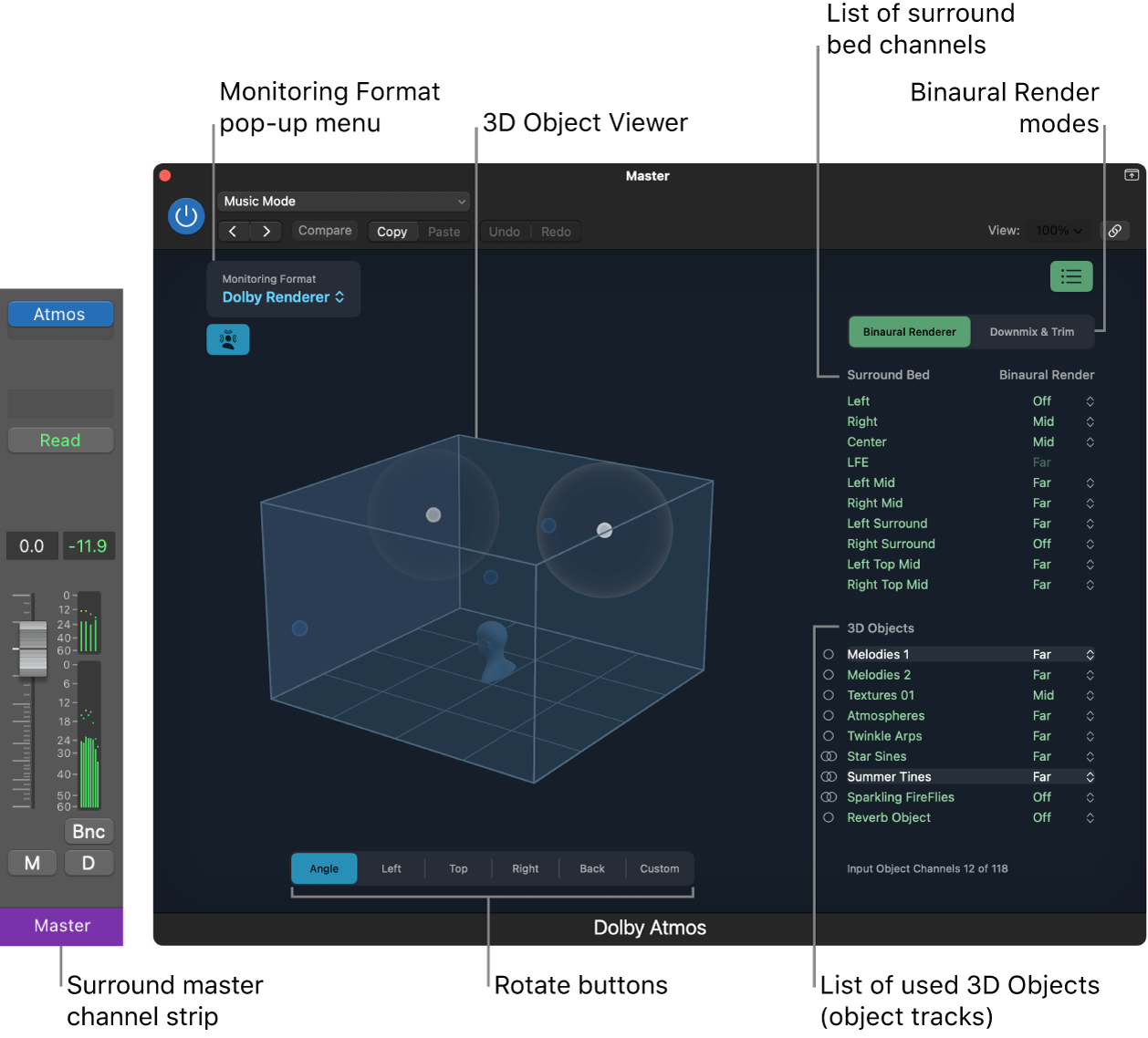Viewport: 1148px width, 1038px height.
Task: Enable the D dim button on the channel strip
Action: 89,862
